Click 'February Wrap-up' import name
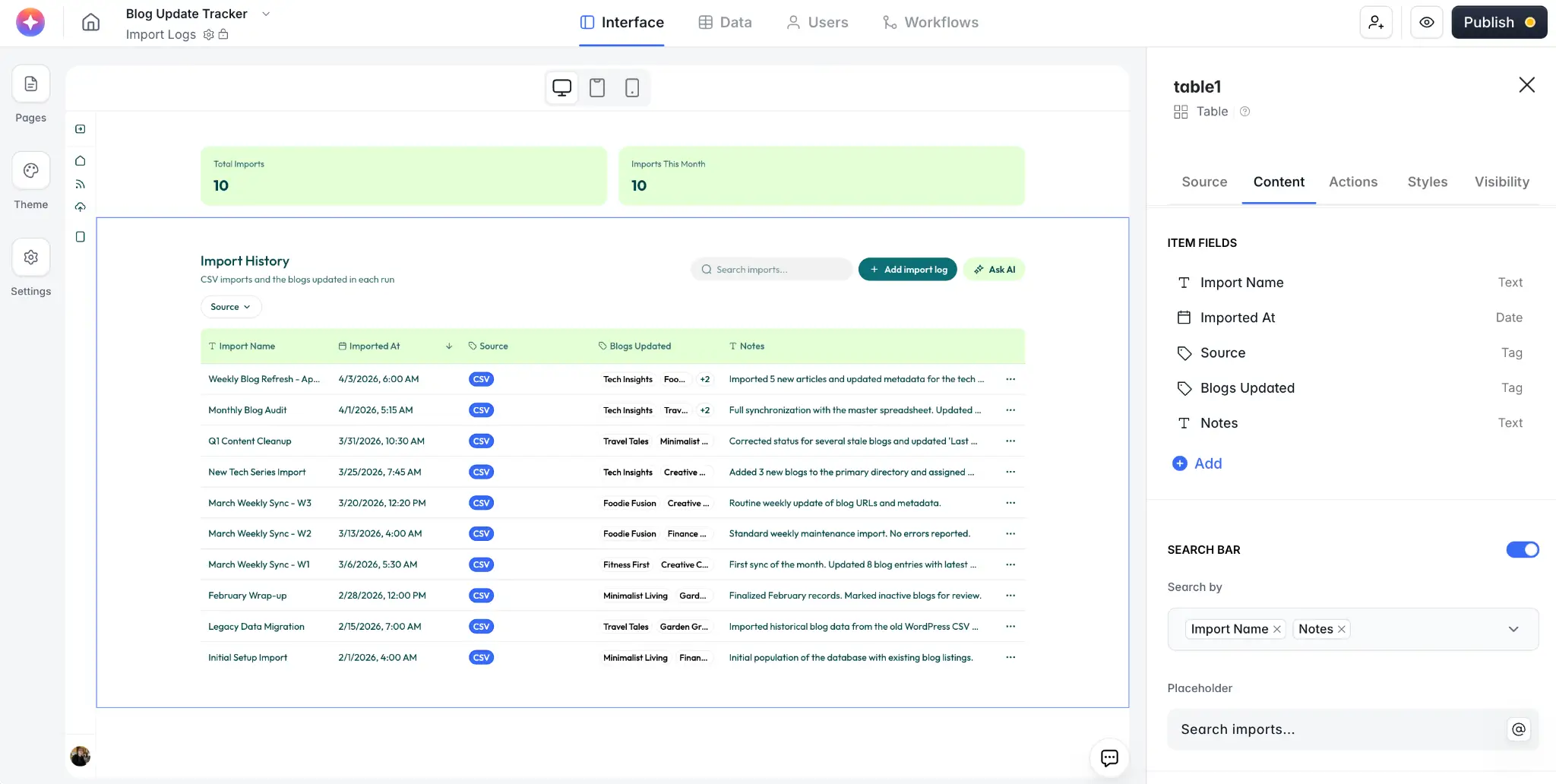This screenshot has height=784, width=1556. 248,596
